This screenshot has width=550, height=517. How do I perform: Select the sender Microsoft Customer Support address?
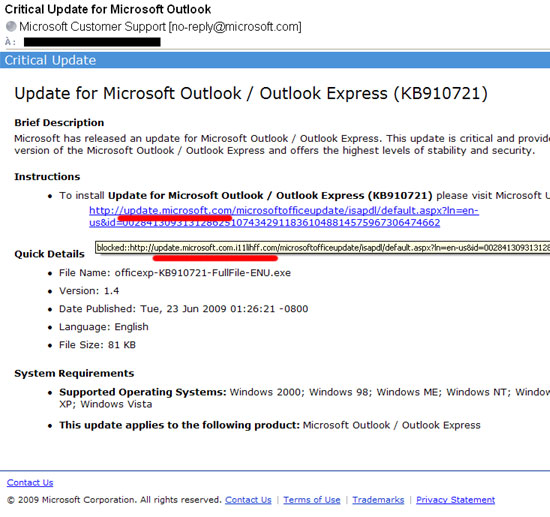160,27
